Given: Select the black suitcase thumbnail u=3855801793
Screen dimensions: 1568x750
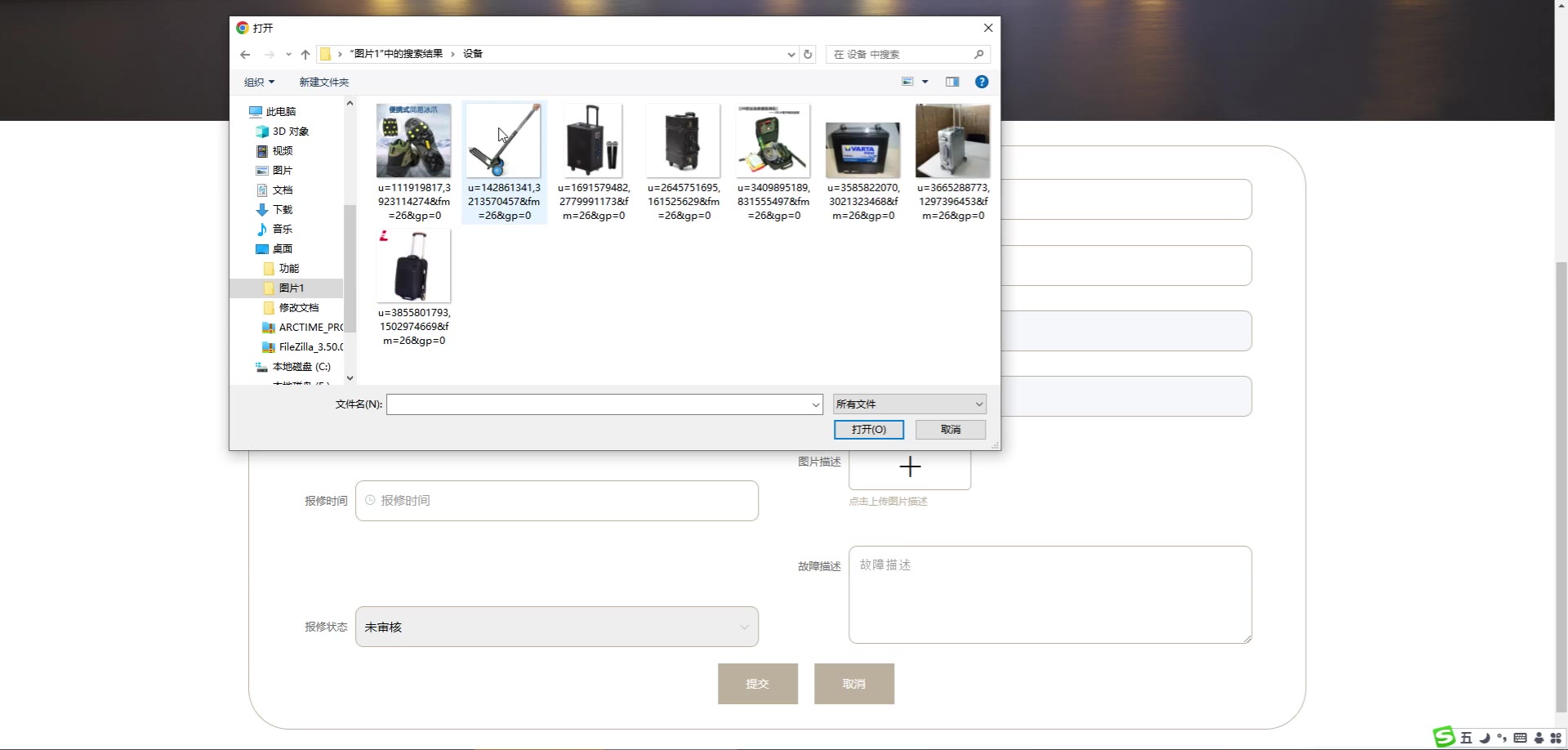Looking at the screenshot, I should pos(414,267).
